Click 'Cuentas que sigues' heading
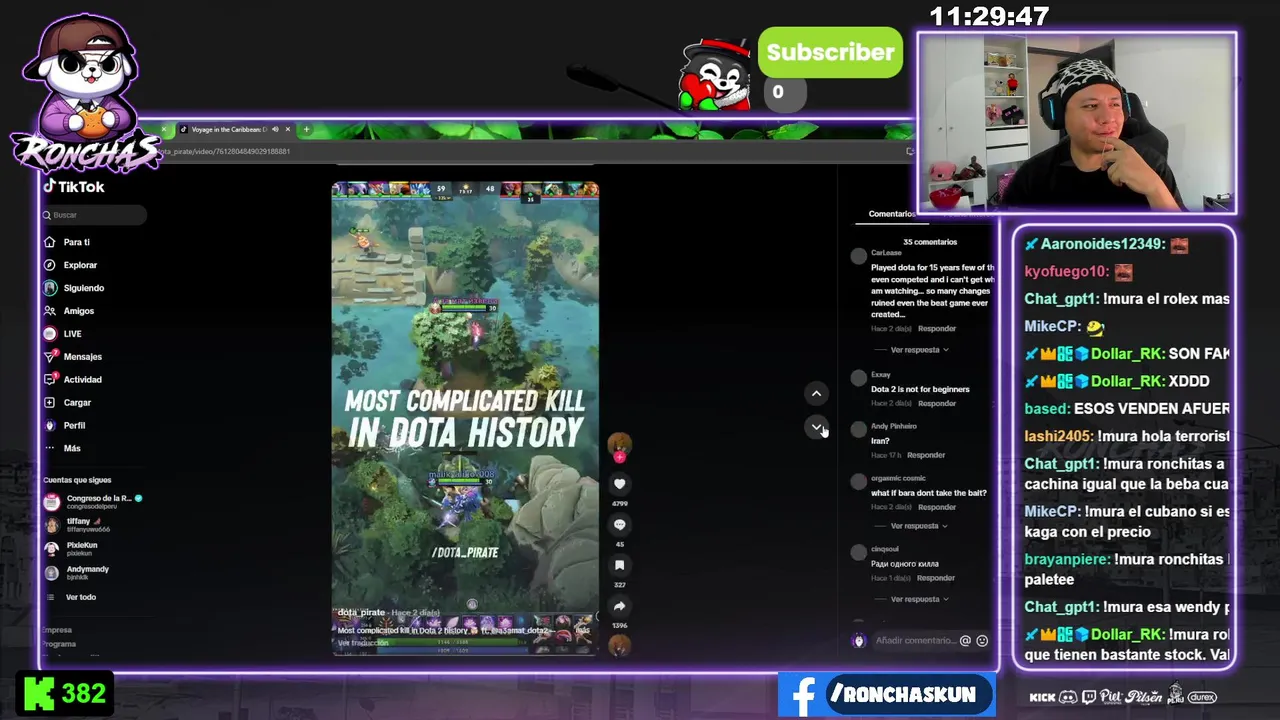The image size is (1280, 720). [x=77, y=480]
